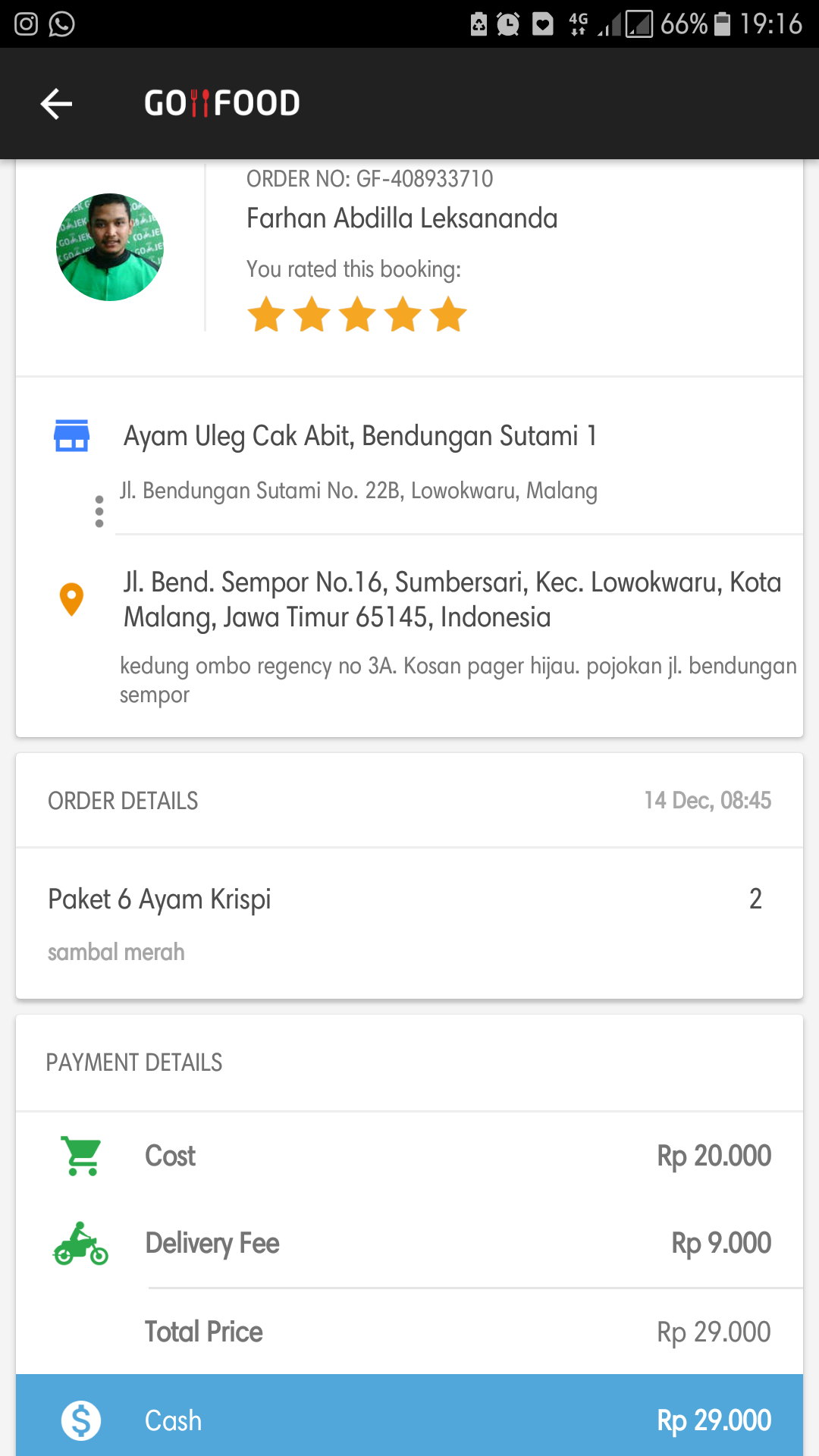Tap the orange delivery location pin

(71, 599)
